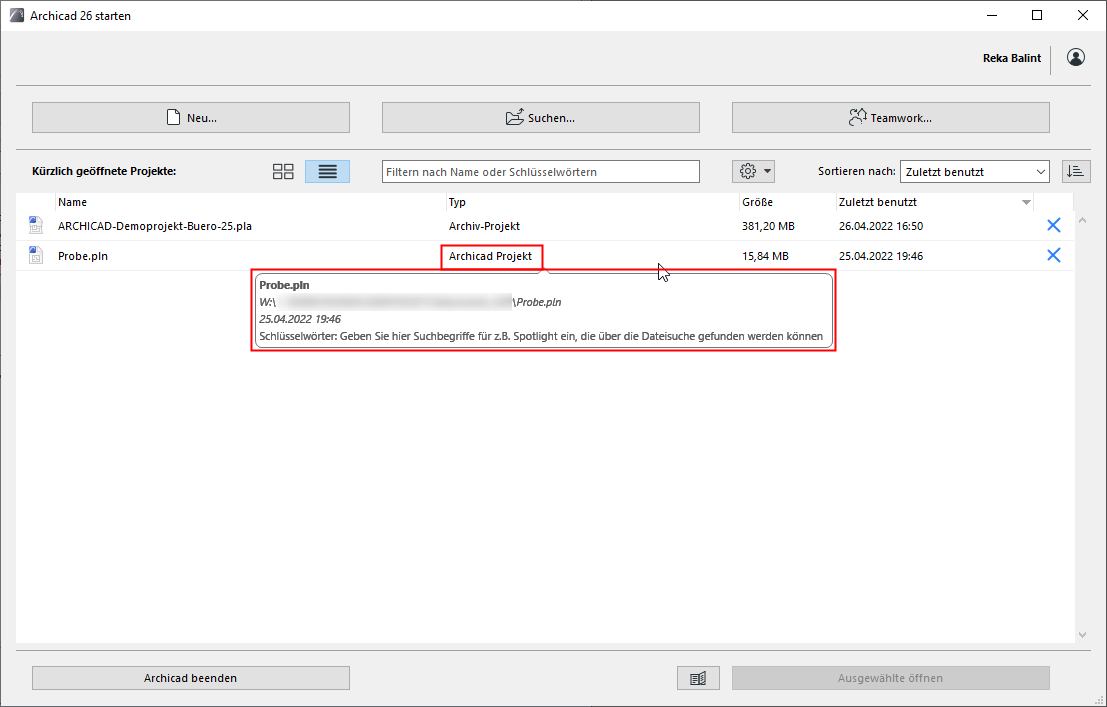This screenshot has width=1107, height=707.
Task: Open the user account icon
Action: 1076,57
